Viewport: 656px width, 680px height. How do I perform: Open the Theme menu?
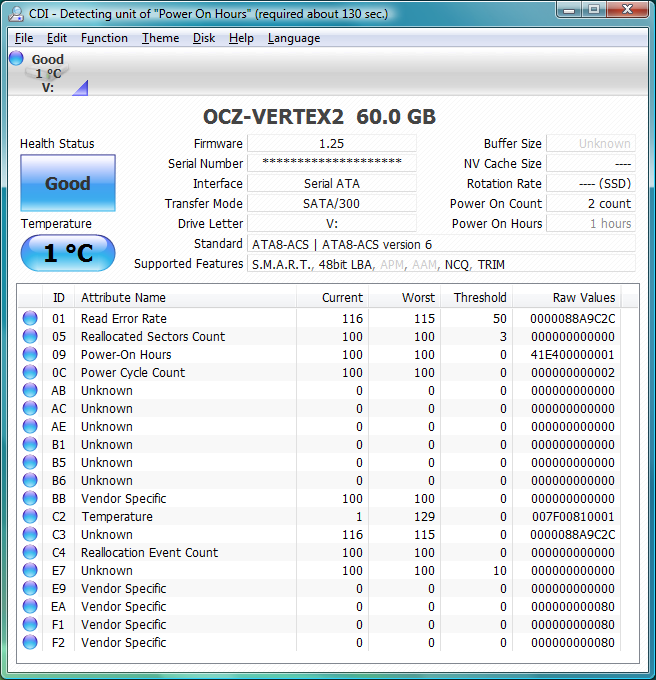point(160,38)
